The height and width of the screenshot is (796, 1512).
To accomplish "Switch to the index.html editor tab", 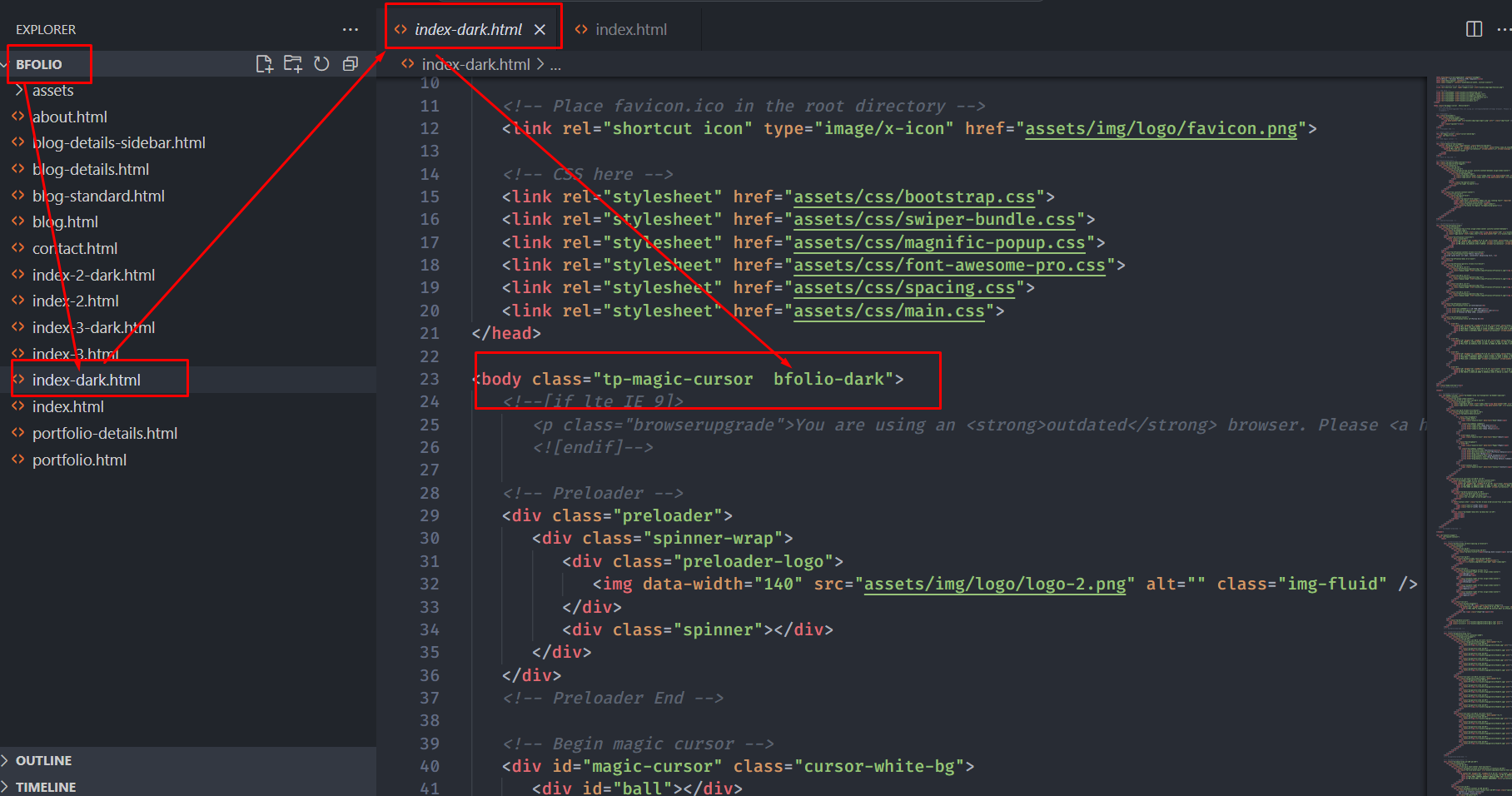I will pos(630,30).
